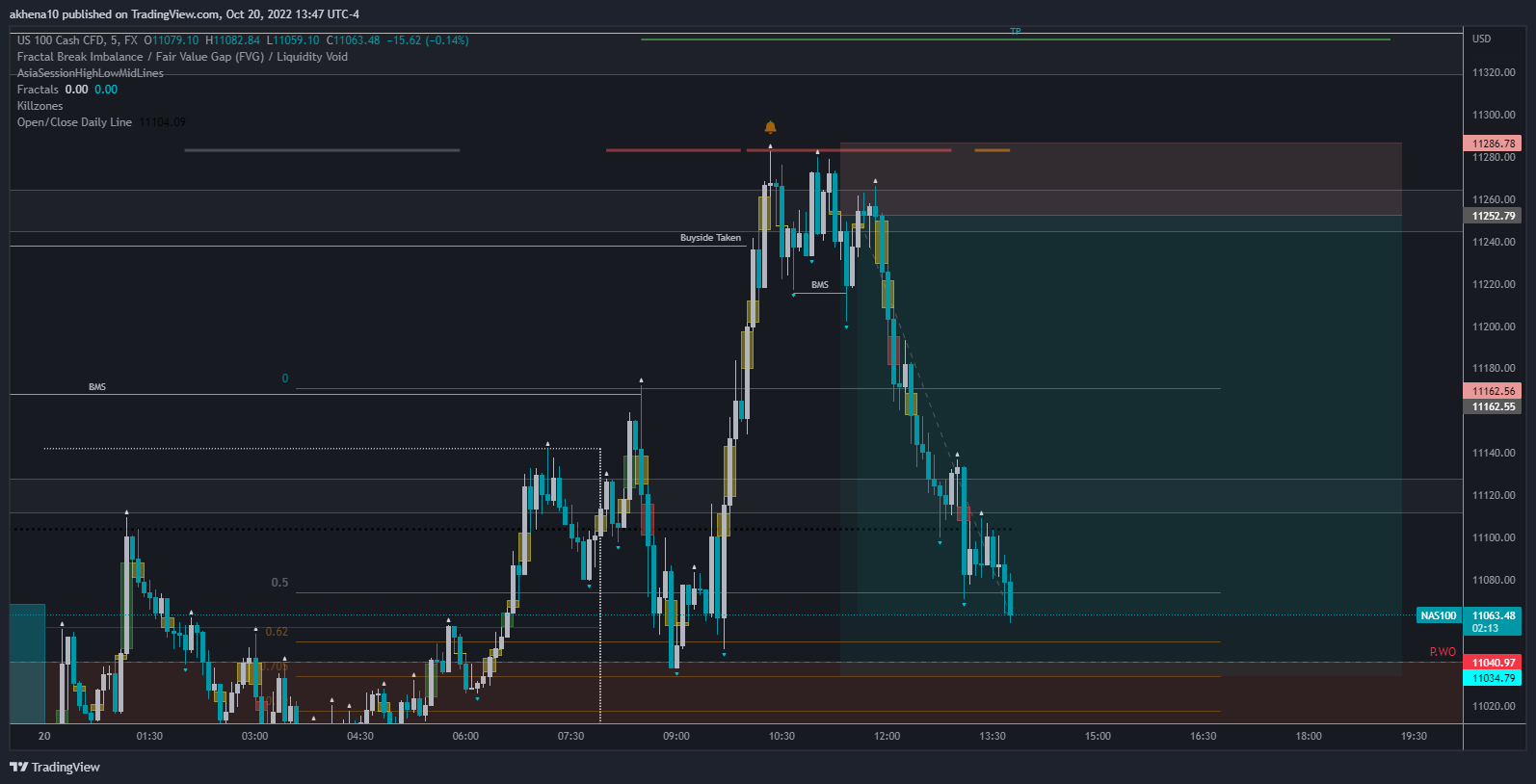The image size is (1536, 784).
Task: Click the 11100.00 price axis label
Action: pos(1494,538)
